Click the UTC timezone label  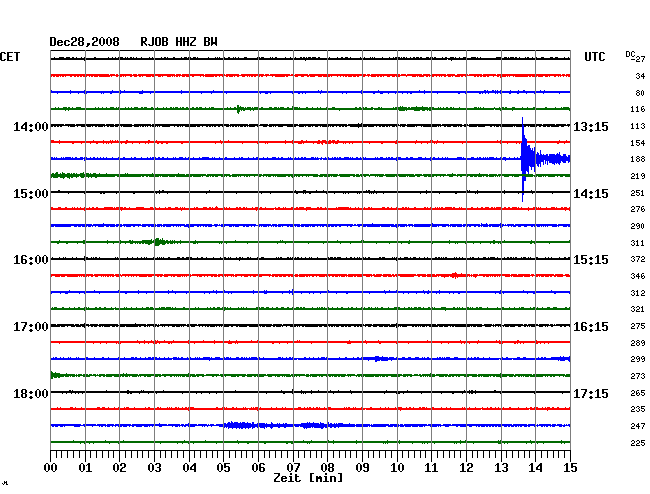(x=594, y=57)
